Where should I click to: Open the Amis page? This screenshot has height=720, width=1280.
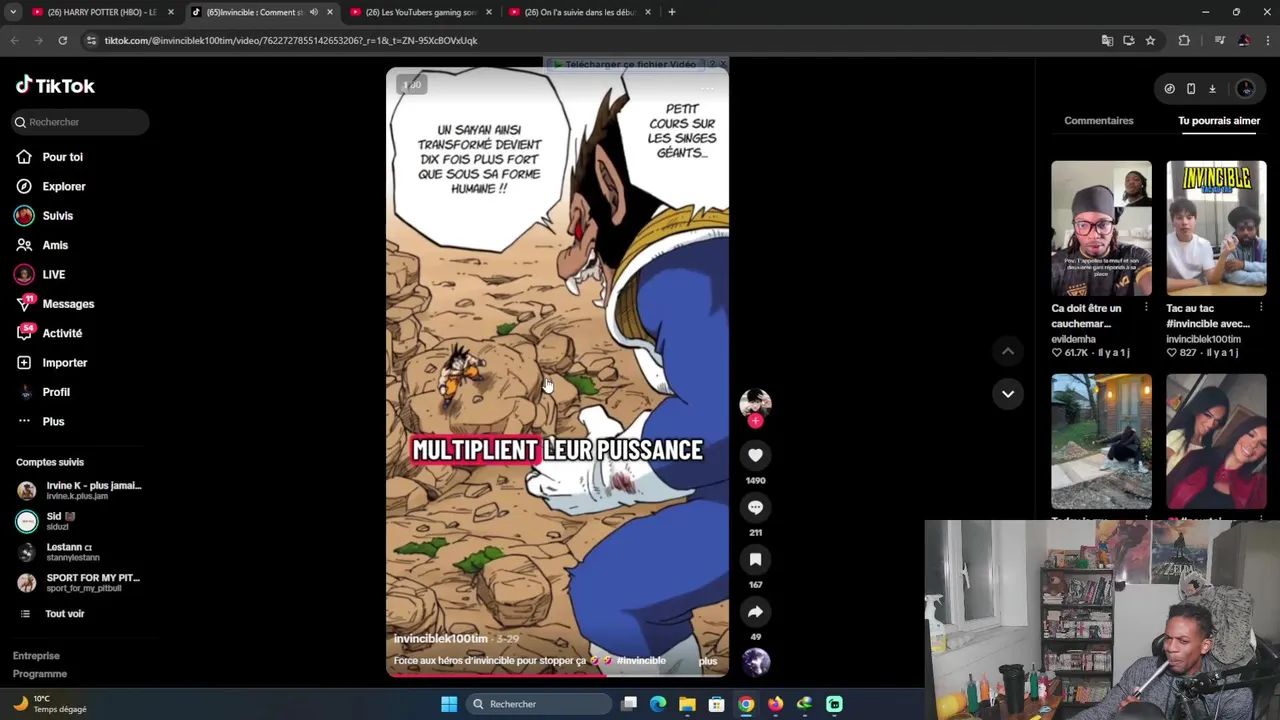click(x=55, y=245)
